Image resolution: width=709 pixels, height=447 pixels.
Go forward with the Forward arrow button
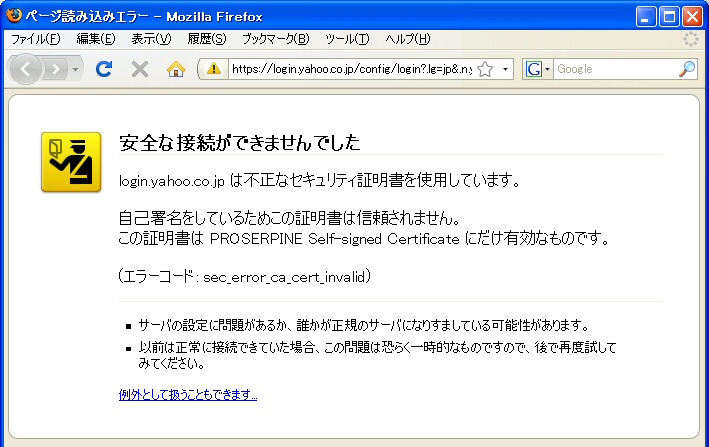coord(56,69)
